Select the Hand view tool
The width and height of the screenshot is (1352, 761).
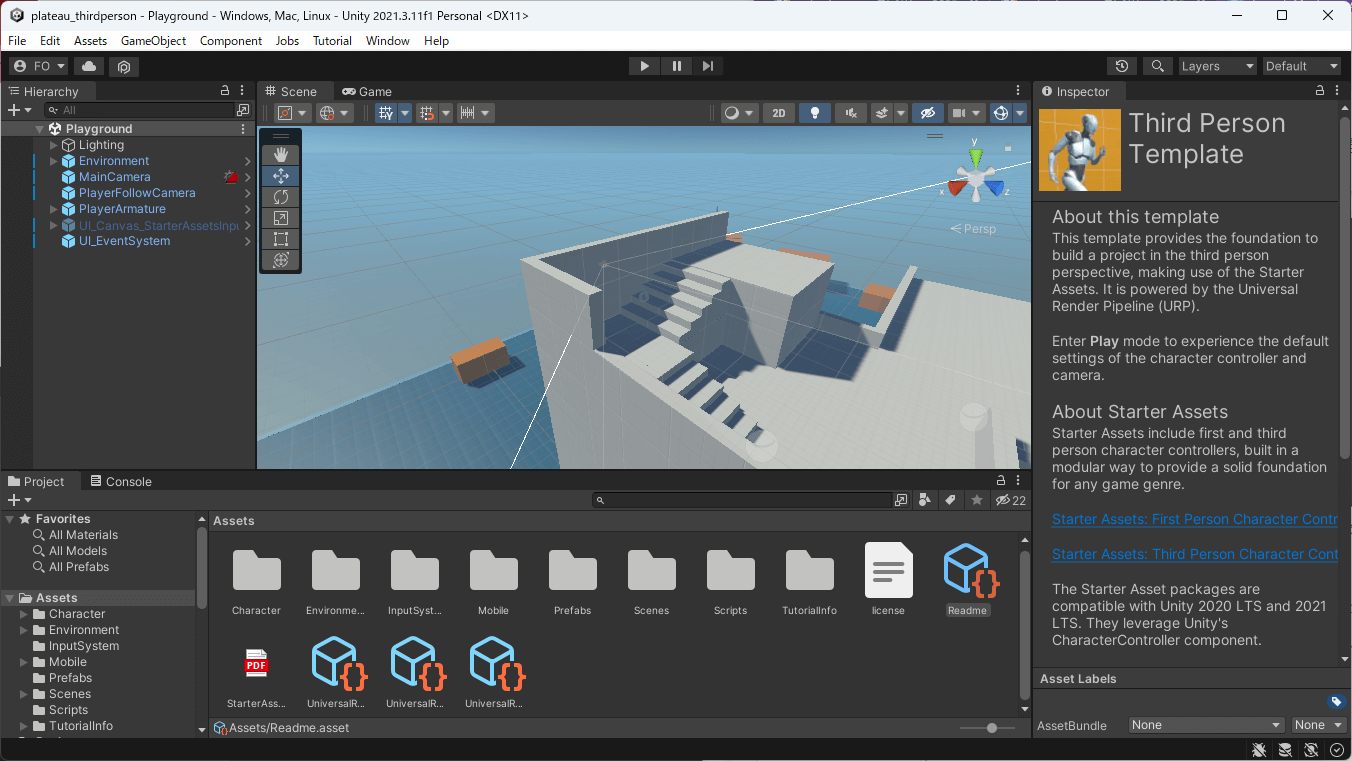[x=280, y=154]
